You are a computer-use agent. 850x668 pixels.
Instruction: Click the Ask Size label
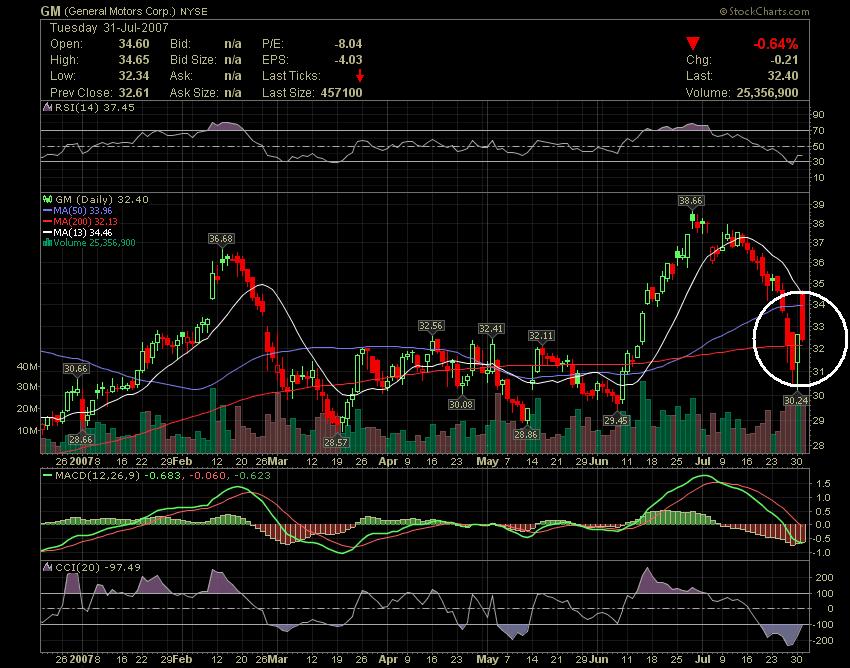[x=194, y=93]
